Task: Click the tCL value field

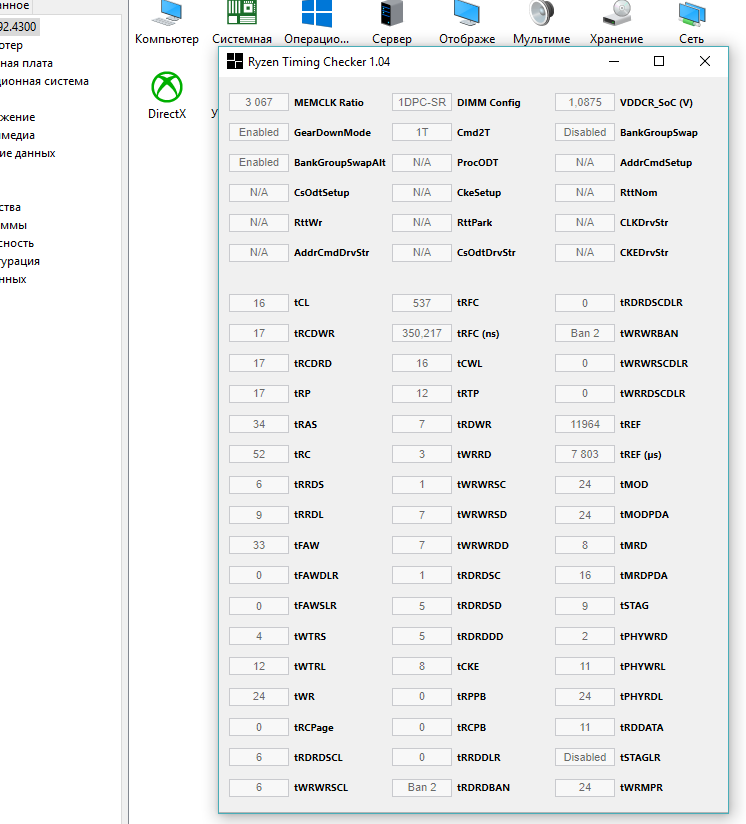Action: coord(259,303)
